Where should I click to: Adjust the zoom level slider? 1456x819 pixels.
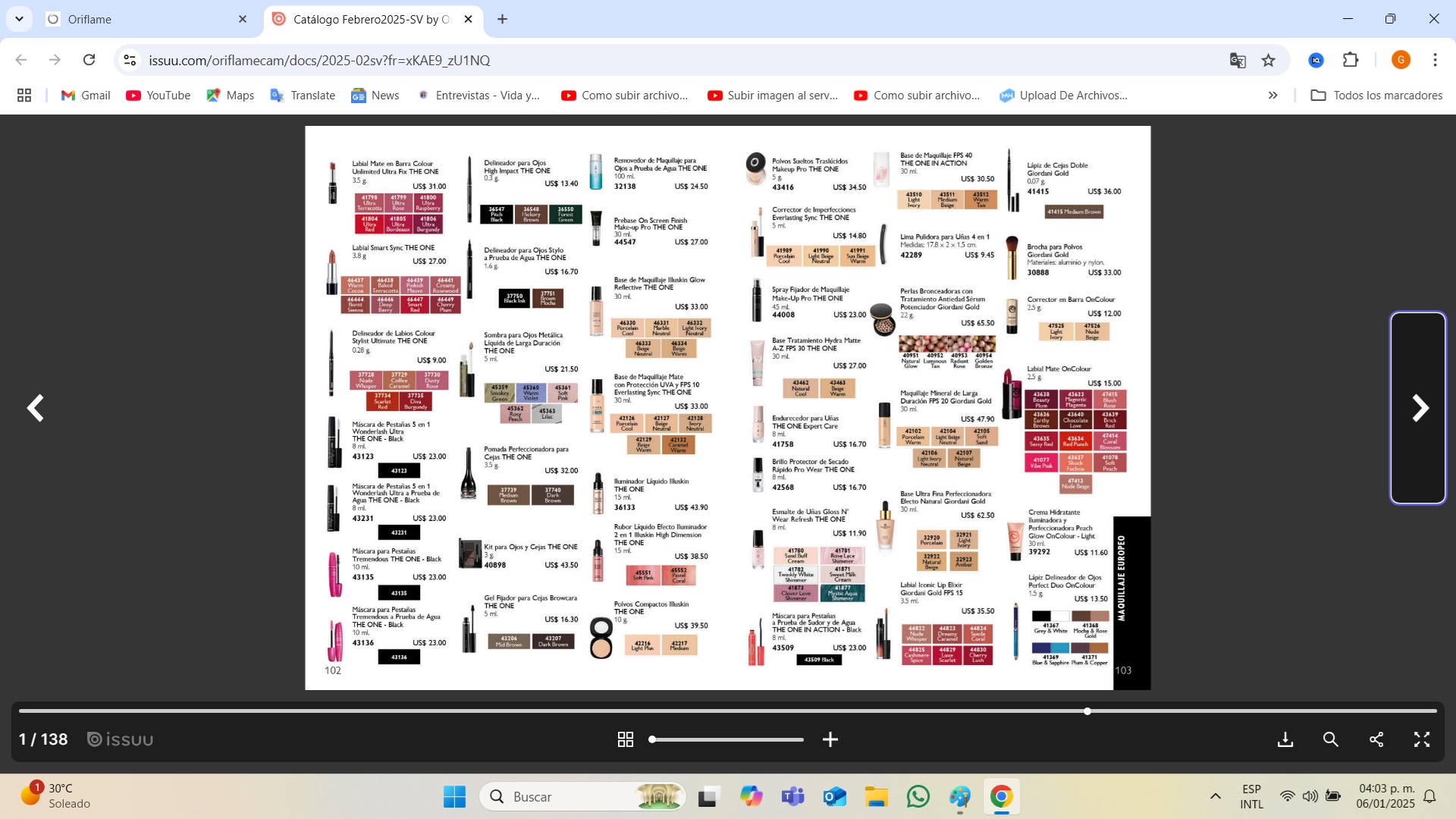[x=726, y=739]
